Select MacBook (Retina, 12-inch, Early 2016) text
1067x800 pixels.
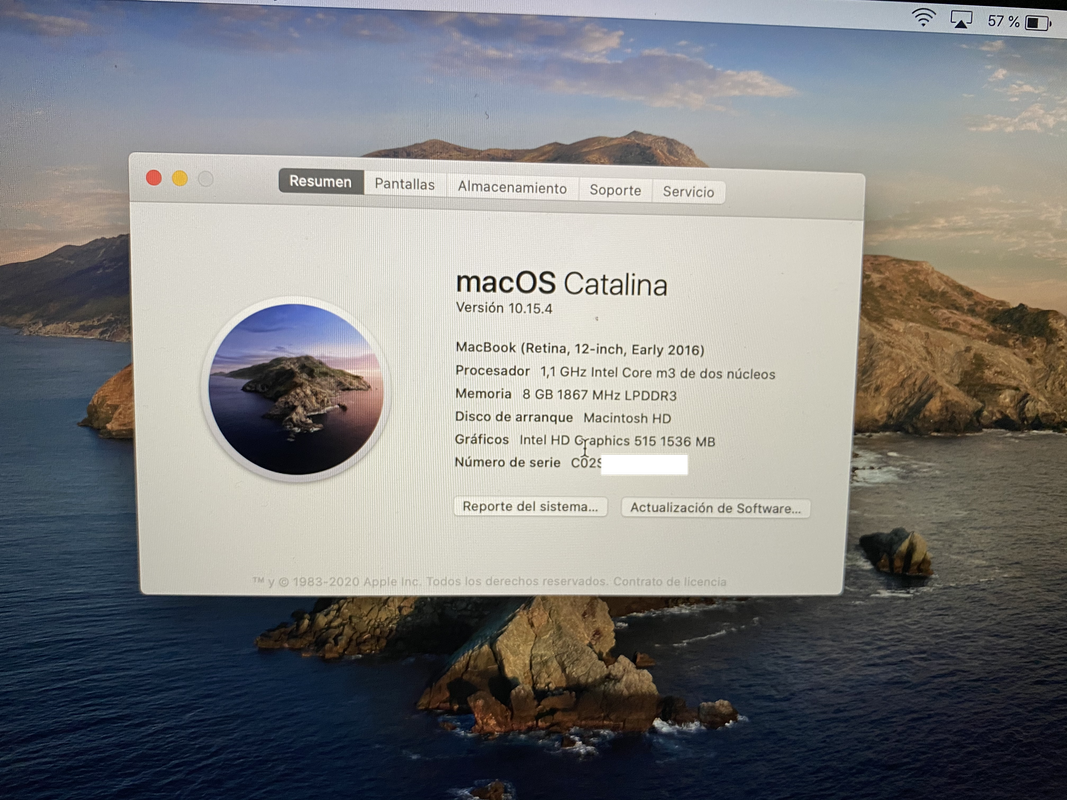point(580,349)
